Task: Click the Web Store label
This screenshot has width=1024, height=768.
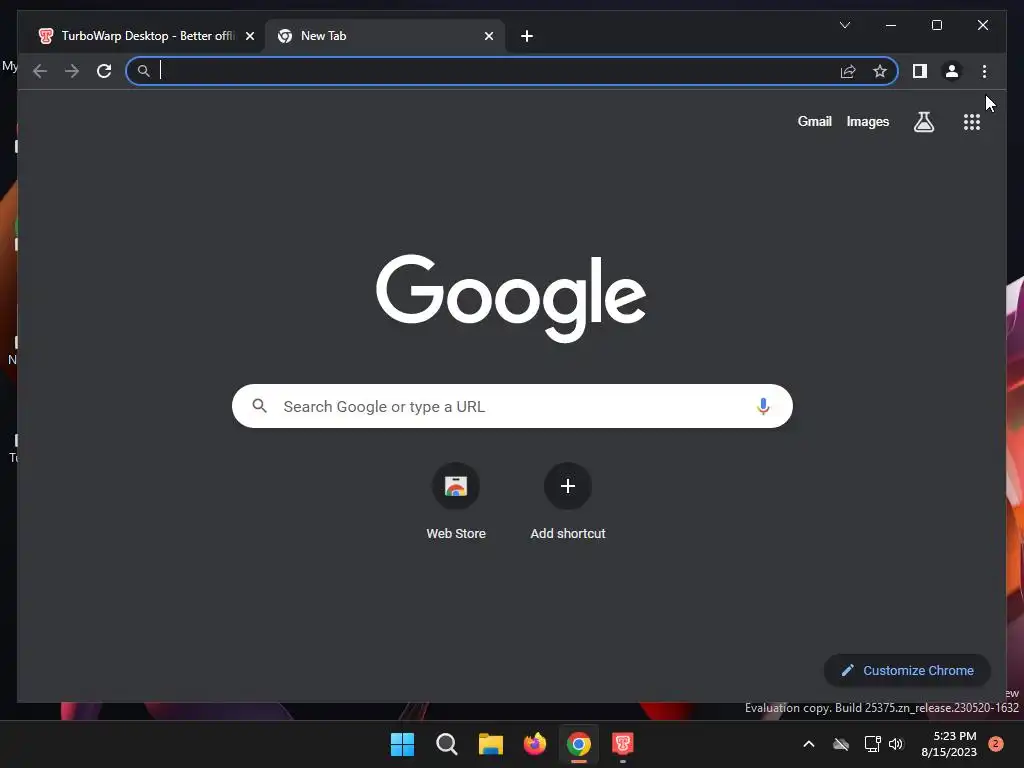Action: tap(456, 534)
